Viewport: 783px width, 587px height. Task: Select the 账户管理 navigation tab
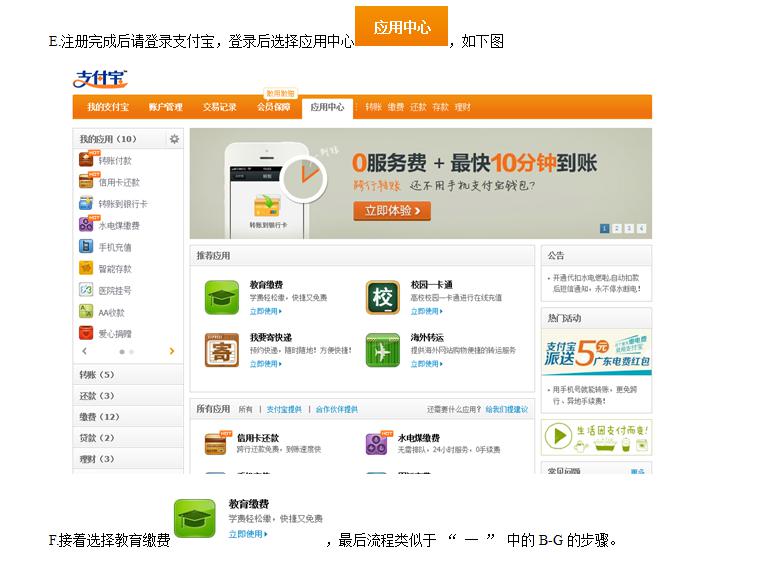pos(165,107)
